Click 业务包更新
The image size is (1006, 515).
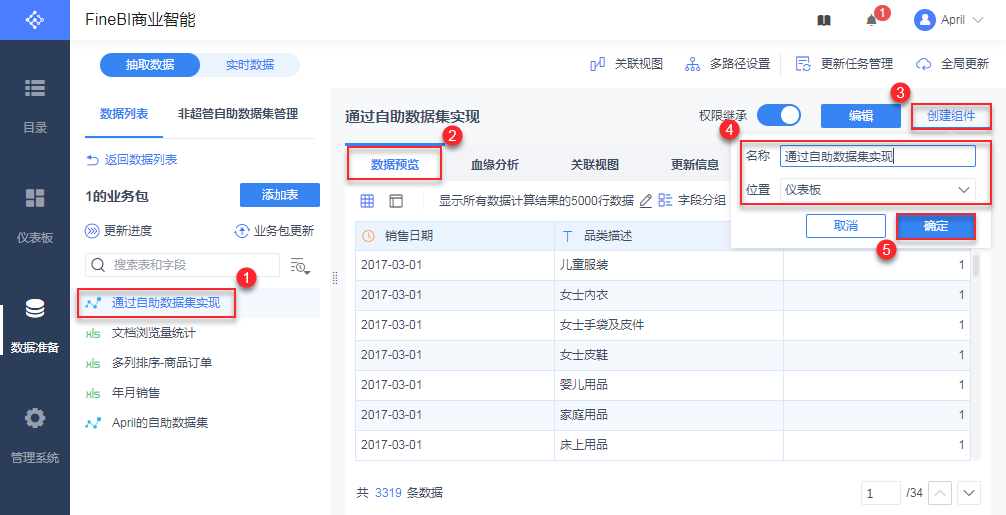275,231
